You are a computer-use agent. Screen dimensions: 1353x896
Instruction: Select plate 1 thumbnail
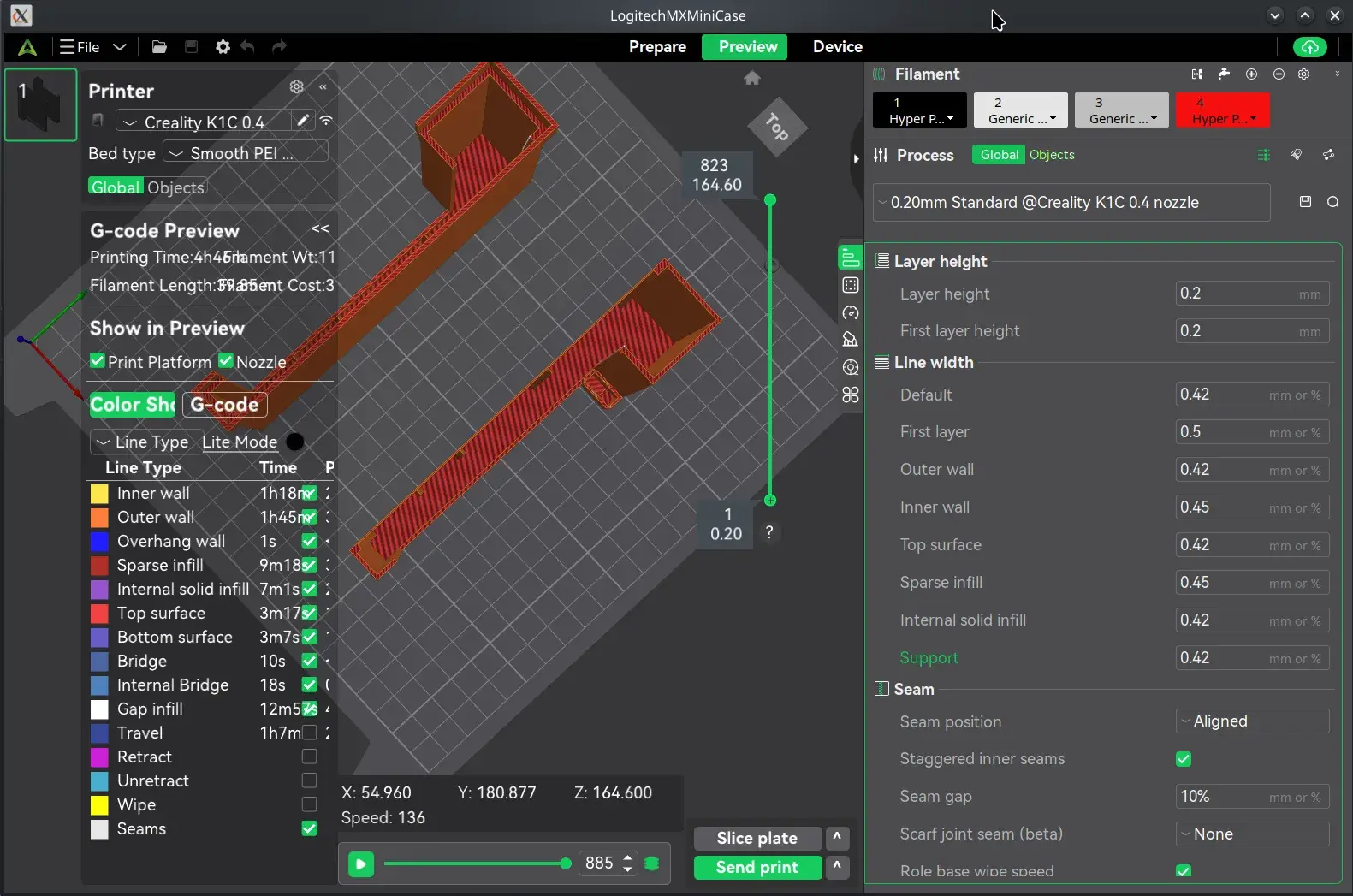41,104
